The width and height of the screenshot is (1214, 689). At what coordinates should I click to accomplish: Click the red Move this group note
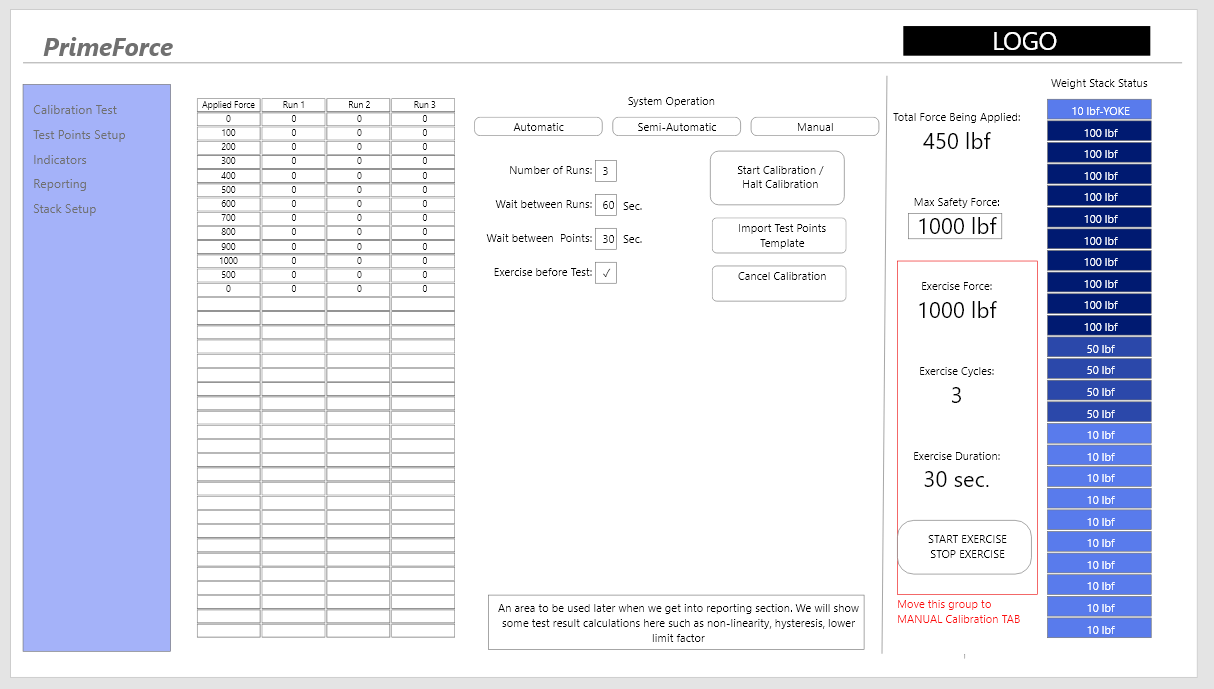[x=959, y=611]
